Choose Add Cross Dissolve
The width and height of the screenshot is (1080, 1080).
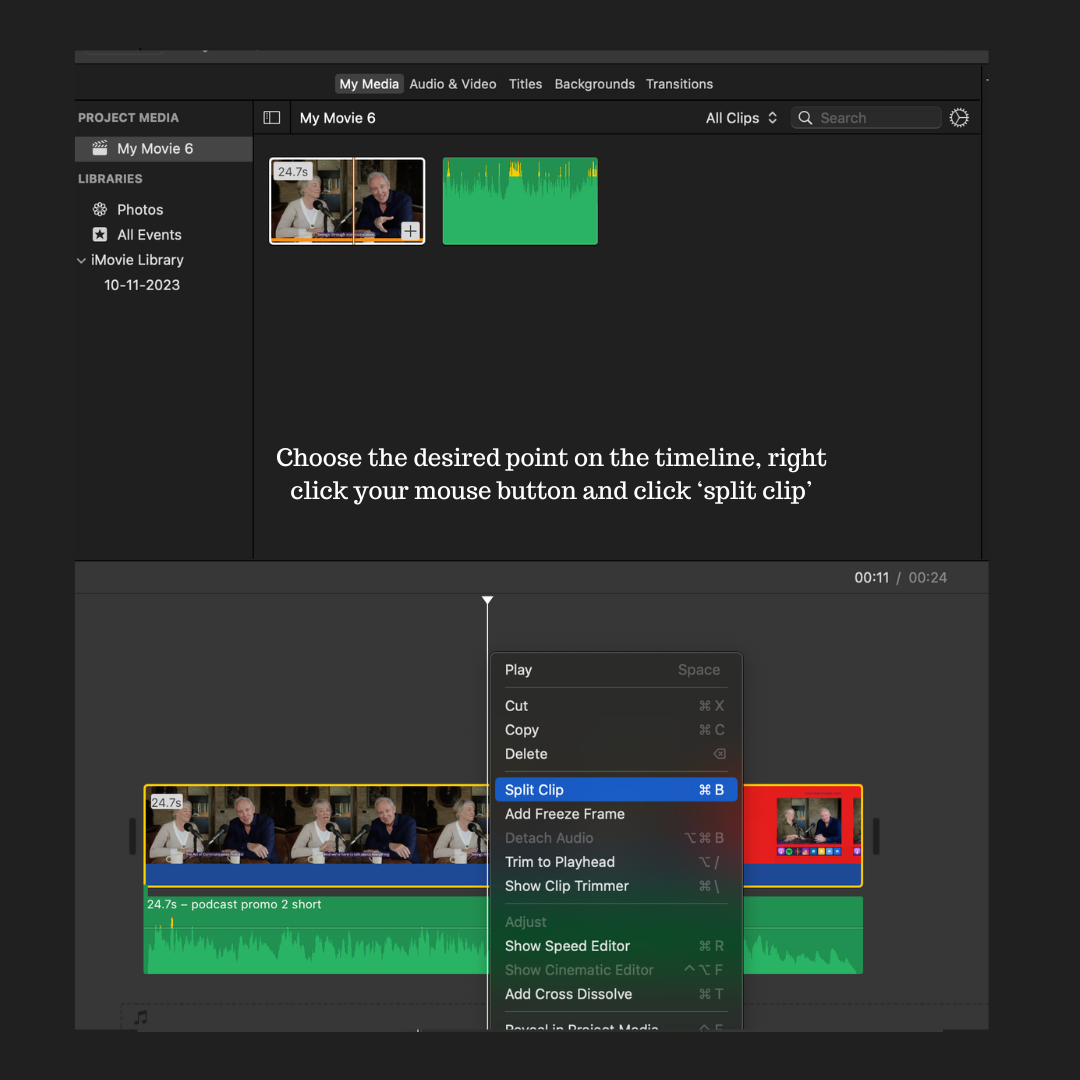pos(568,994)
